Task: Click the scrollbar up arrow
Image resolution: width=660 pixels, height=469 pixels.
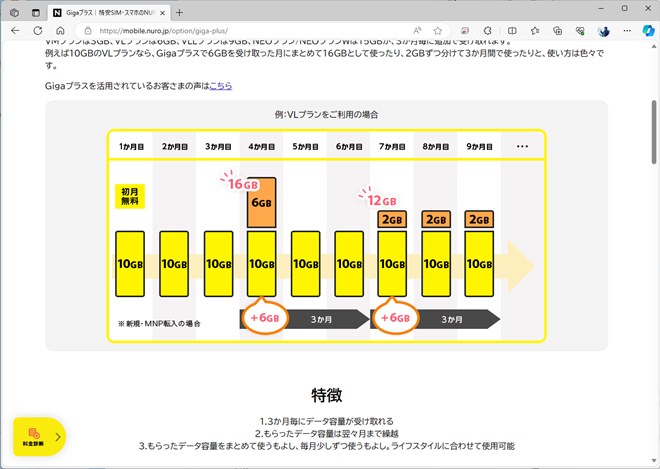Action: (654, 45)
